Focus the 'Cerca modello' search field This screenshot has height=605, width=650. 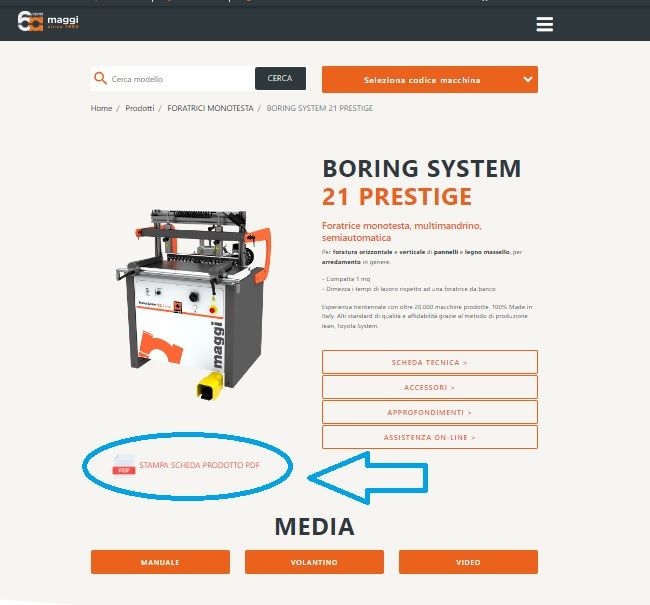(172, 78)
